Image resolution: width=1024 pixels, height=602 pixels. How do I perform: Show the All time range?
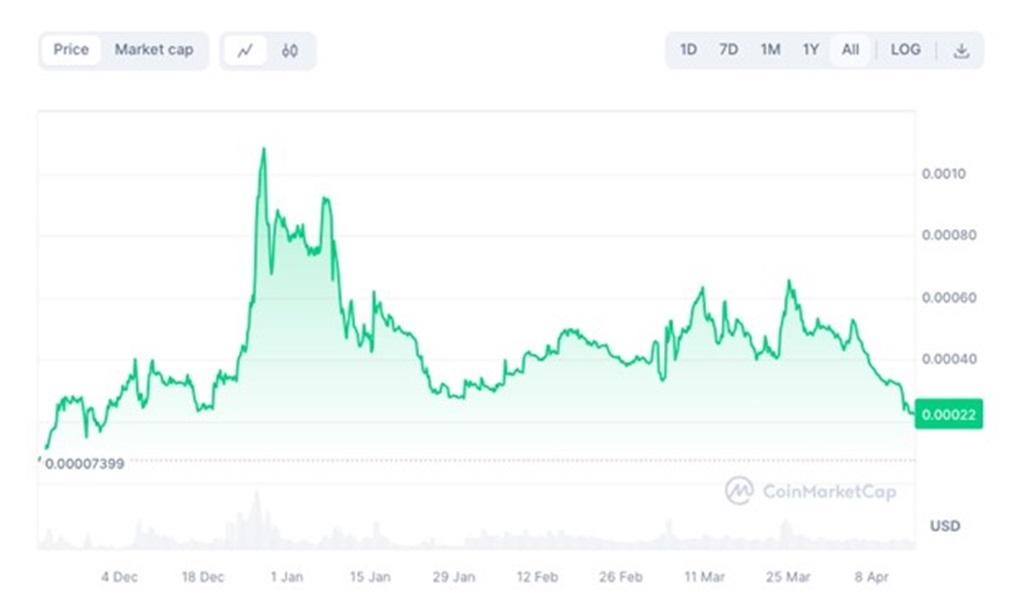(x=850, y=50)
